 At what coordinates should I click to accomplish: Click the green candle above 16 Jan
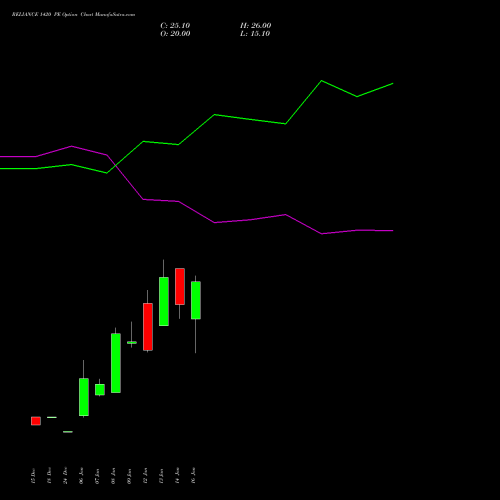coord(196,300)
